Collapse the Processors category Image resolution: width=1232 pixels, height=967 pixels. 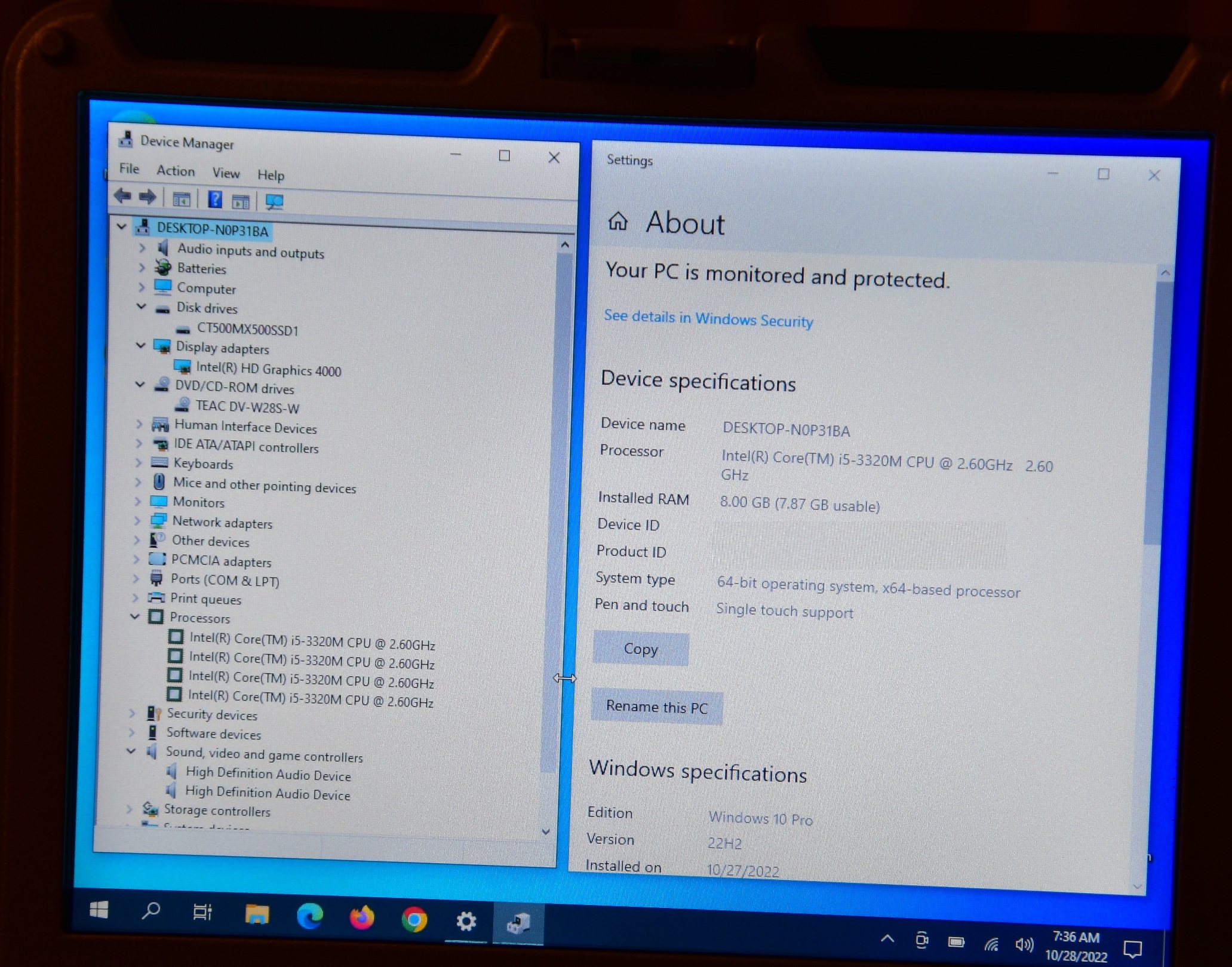[x=134, y=616]
